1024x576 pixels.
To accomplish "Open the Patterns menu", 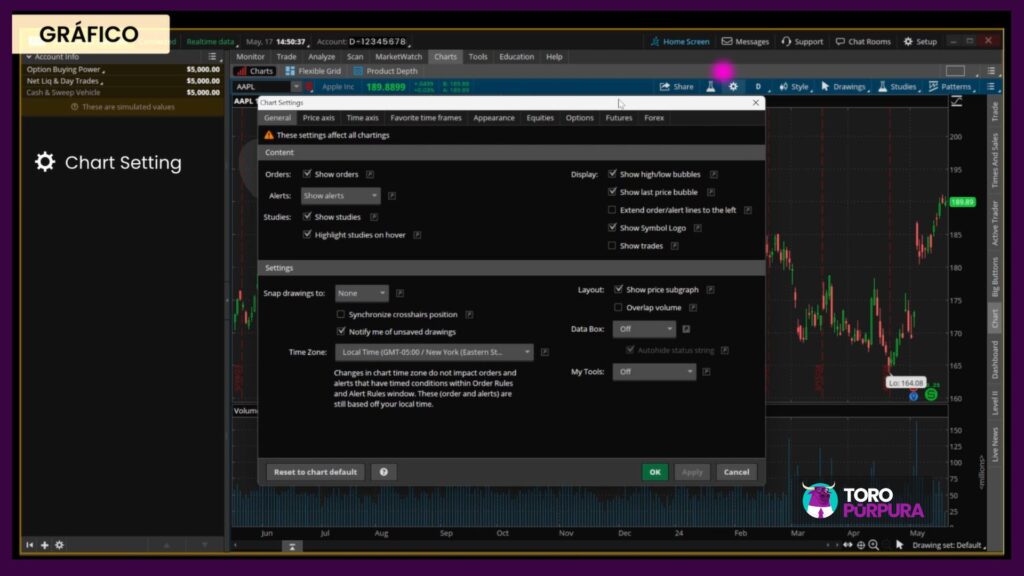I will (x=950, y=86).
